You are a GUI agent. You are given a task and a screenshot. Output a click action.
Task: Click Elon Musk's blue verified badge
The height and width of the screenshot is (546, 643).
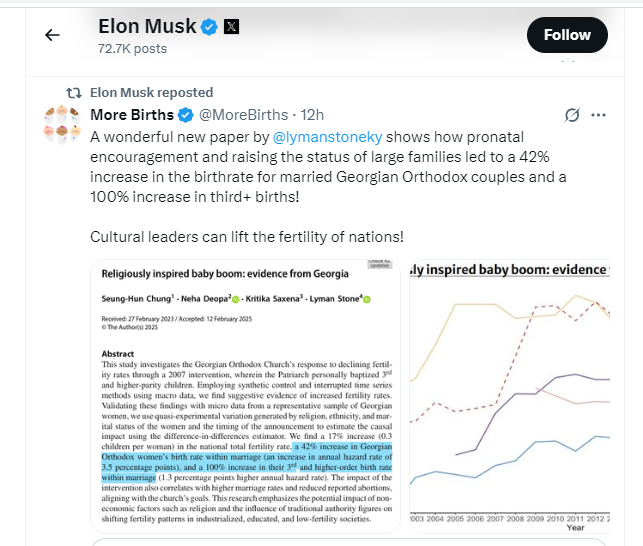(x=209, y=27)
